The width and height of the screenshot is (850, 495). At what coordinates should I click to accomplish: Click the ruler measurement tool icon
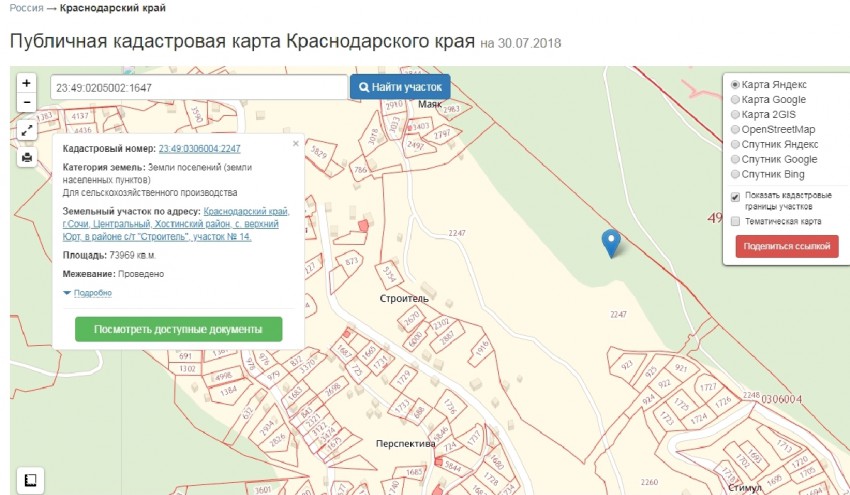(x=30, y=479)
